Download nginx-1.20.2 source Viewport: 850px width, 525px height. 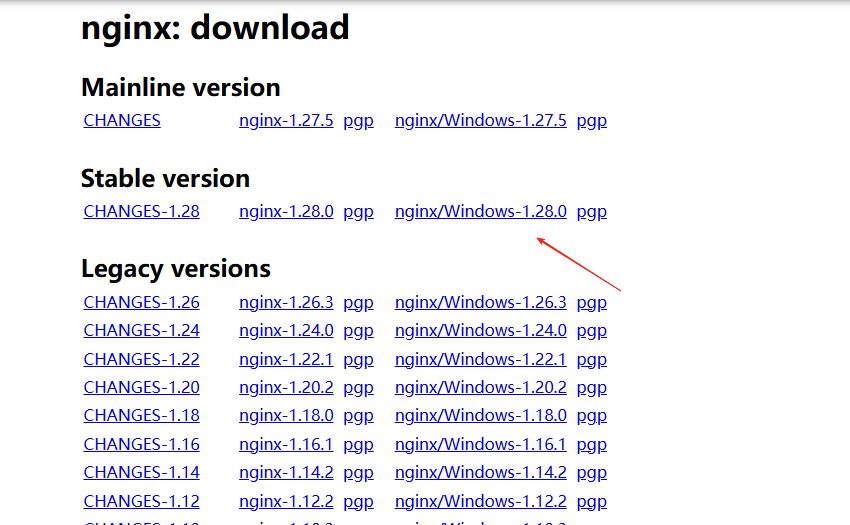pyautogui.click(x=286, y=387)
